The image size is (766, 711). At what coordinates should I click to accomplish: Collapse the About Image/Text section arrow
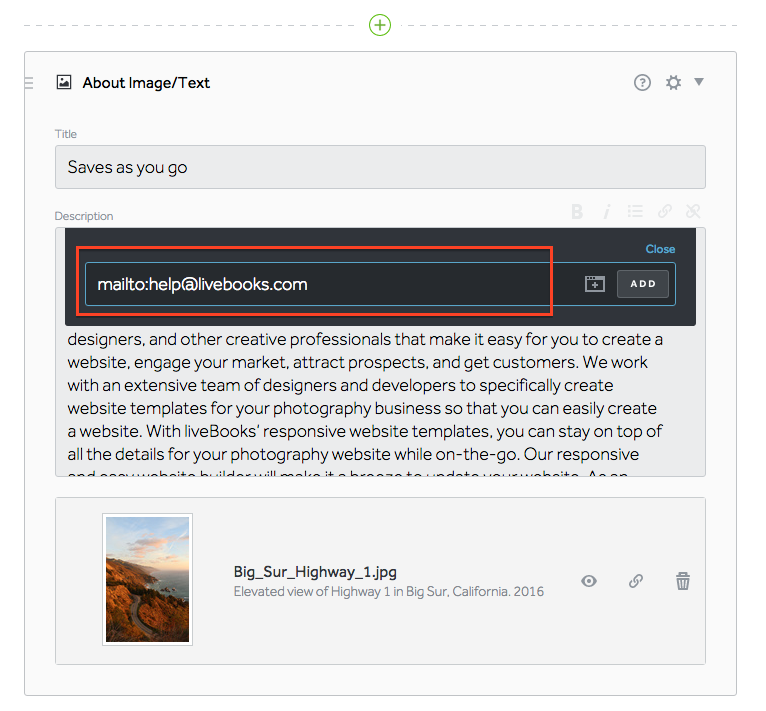[699, 82]
